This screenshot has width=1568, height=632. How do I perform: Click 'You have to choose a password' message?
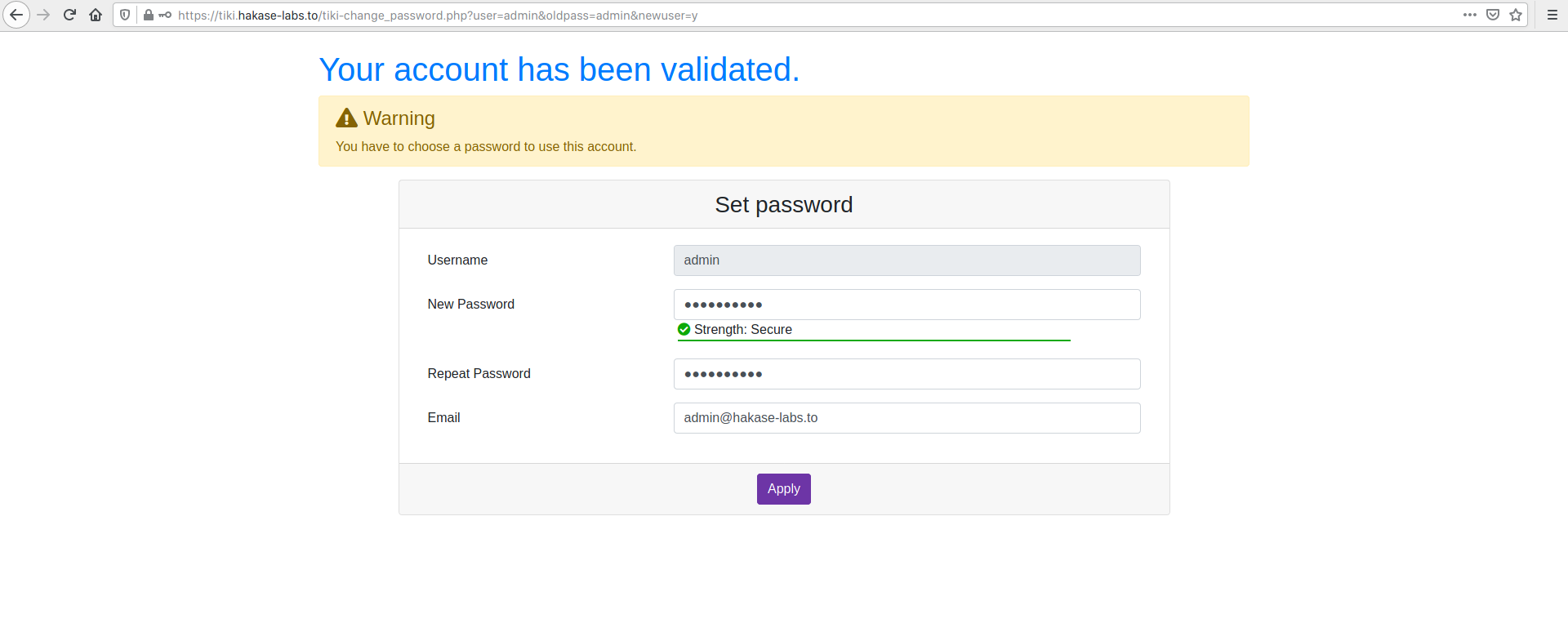[x=486, y=147]
